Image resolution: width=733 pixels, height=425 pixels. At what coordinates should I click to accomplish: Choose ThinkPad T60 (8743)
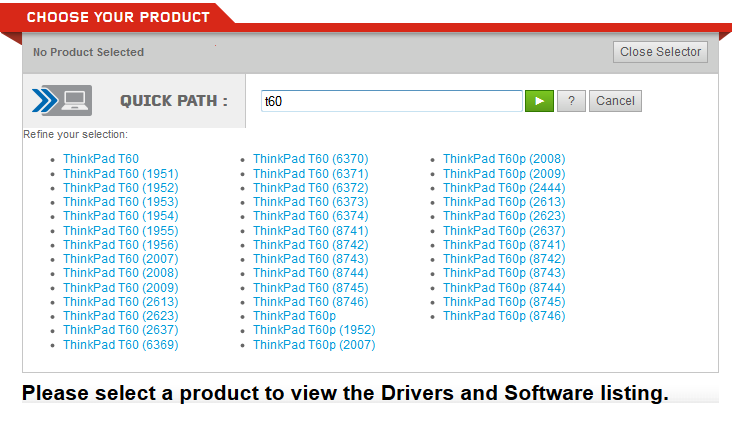(311, 259)
